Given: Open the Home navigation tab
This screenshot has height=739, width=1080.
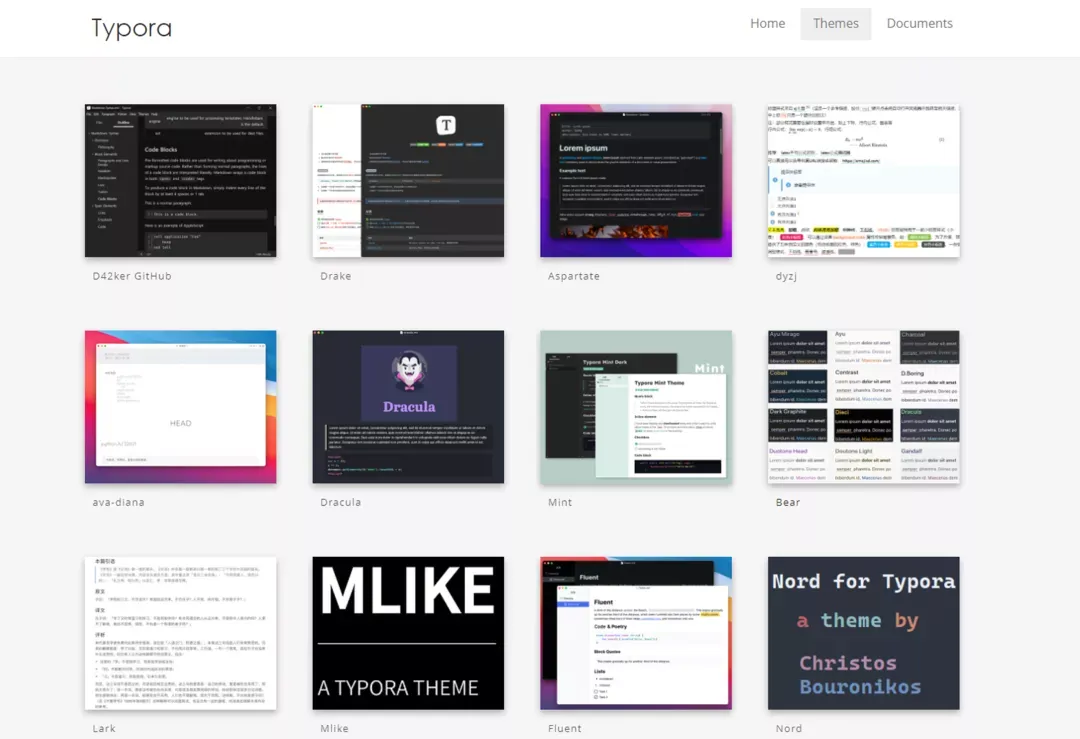Looking at the screenshot, I should point(767,24).
